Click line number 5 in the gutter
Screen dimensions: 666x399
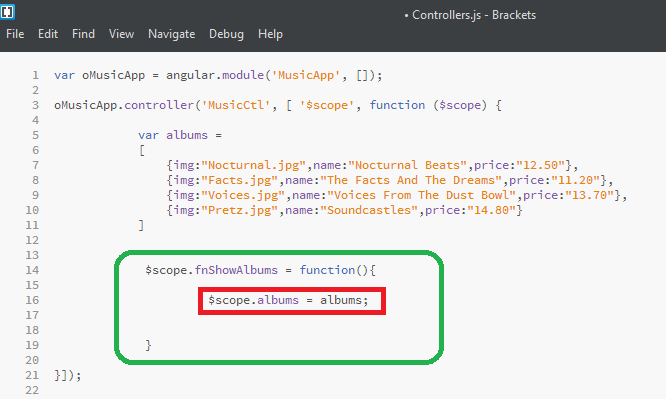[35, 135]
